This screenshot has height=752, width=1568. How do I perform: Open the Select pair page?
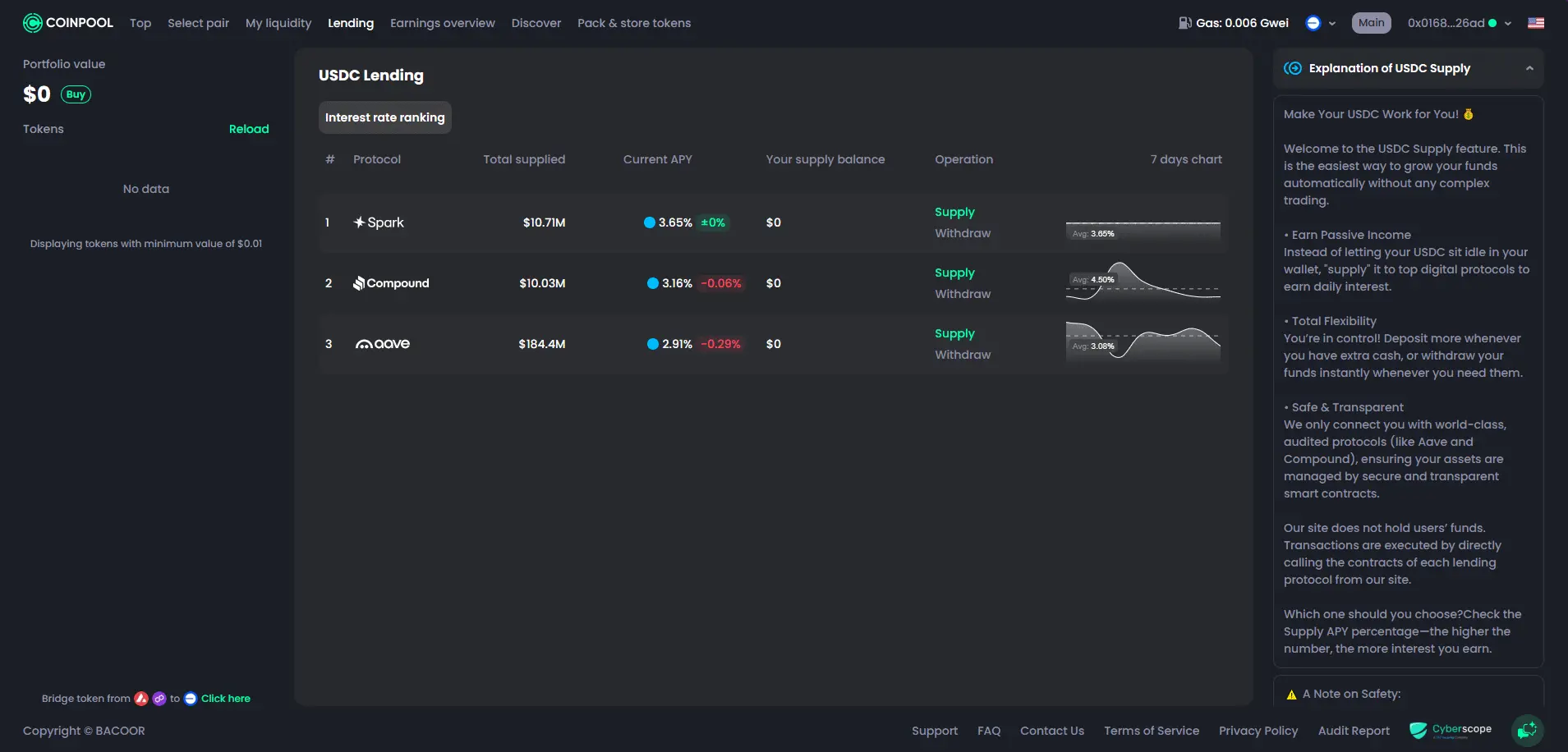(x=199, y=23)
